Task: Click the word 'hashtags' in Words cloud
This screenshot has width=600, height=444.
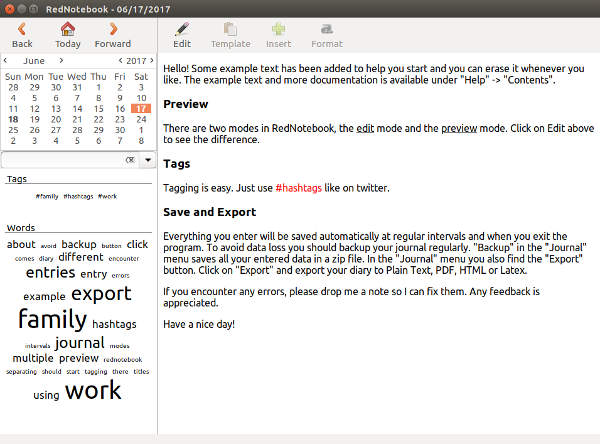Action: 114,324
